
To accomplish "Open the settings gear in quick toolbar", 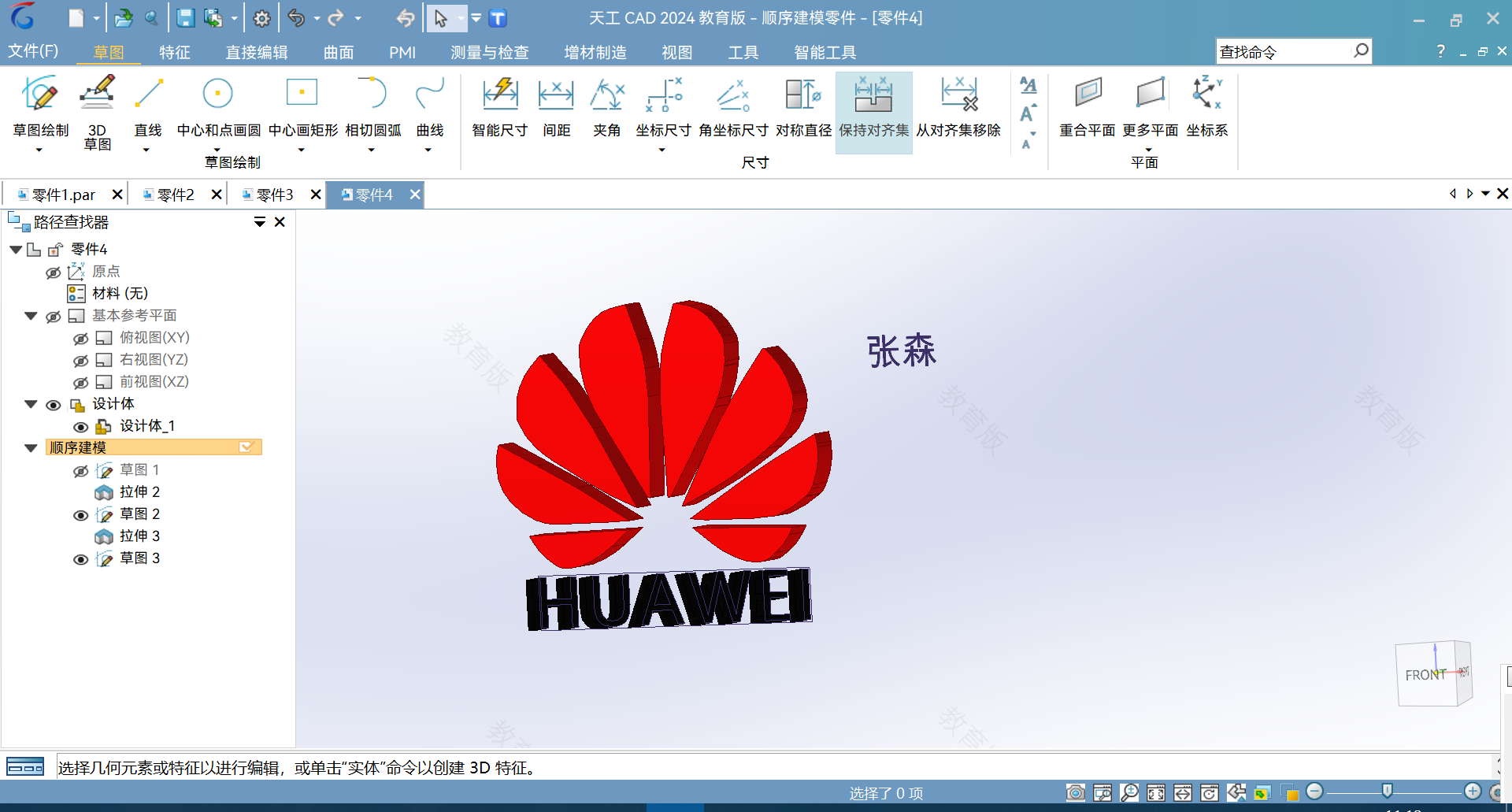I will click(x=262, y=18).
